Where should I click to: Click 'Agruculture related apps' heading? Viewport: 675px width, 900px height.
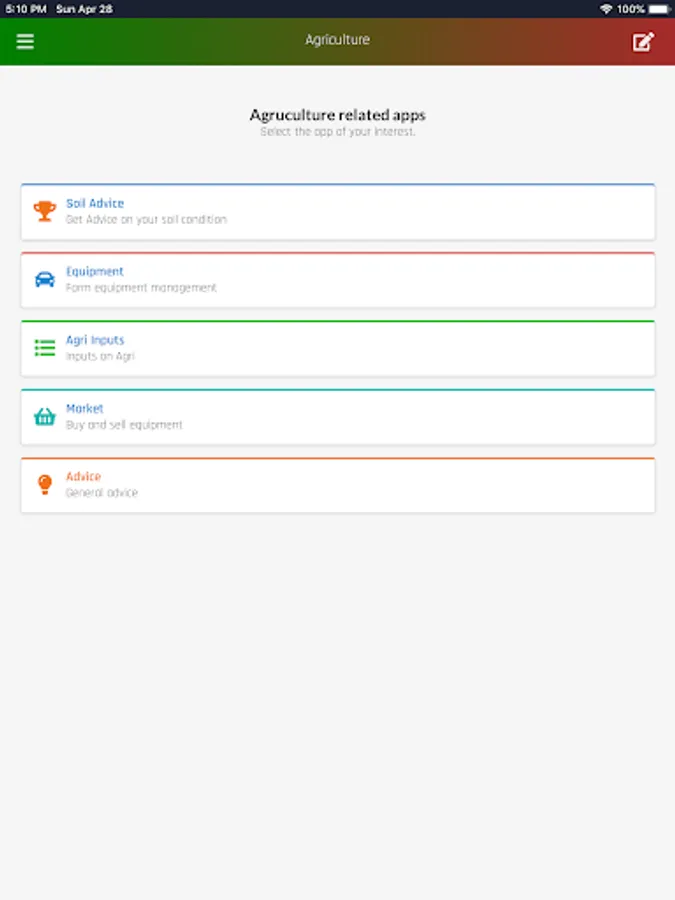[337, 115]
